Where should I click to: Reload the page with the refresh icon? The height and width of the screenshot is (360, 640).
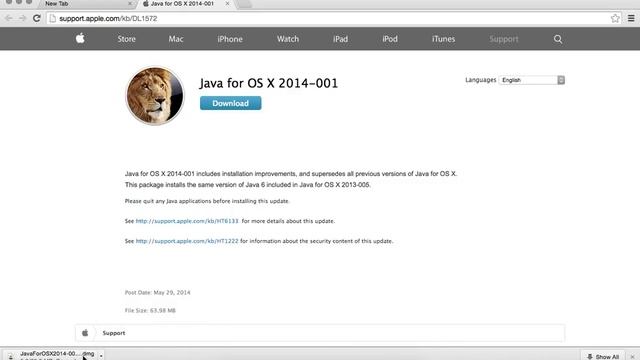[x=37, y=18]
